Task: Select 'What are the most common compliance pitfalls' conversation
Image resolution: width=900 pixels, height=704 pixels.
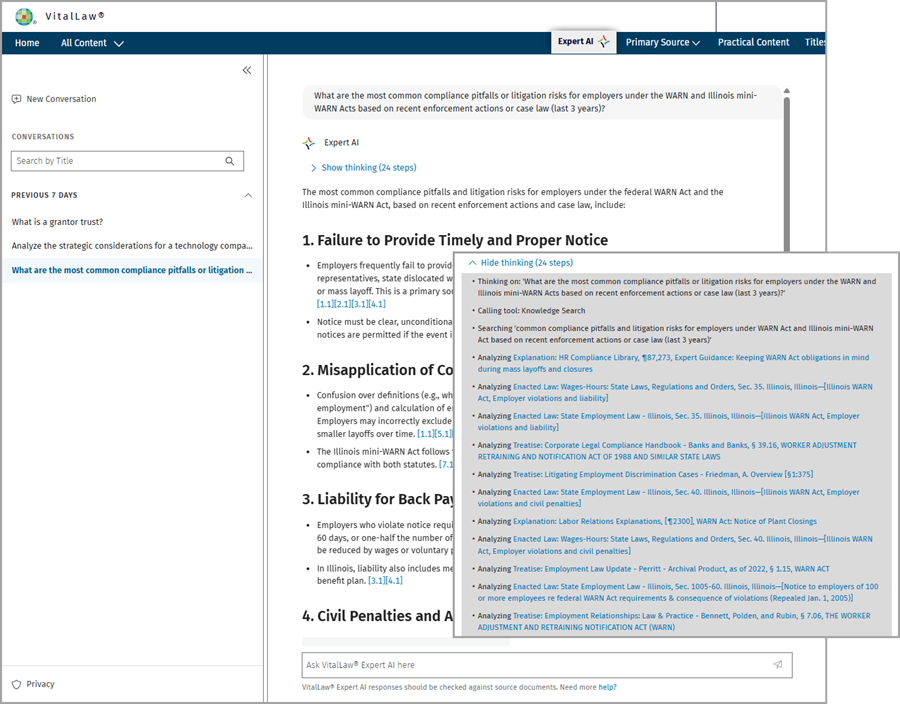Action: (131, 270)
